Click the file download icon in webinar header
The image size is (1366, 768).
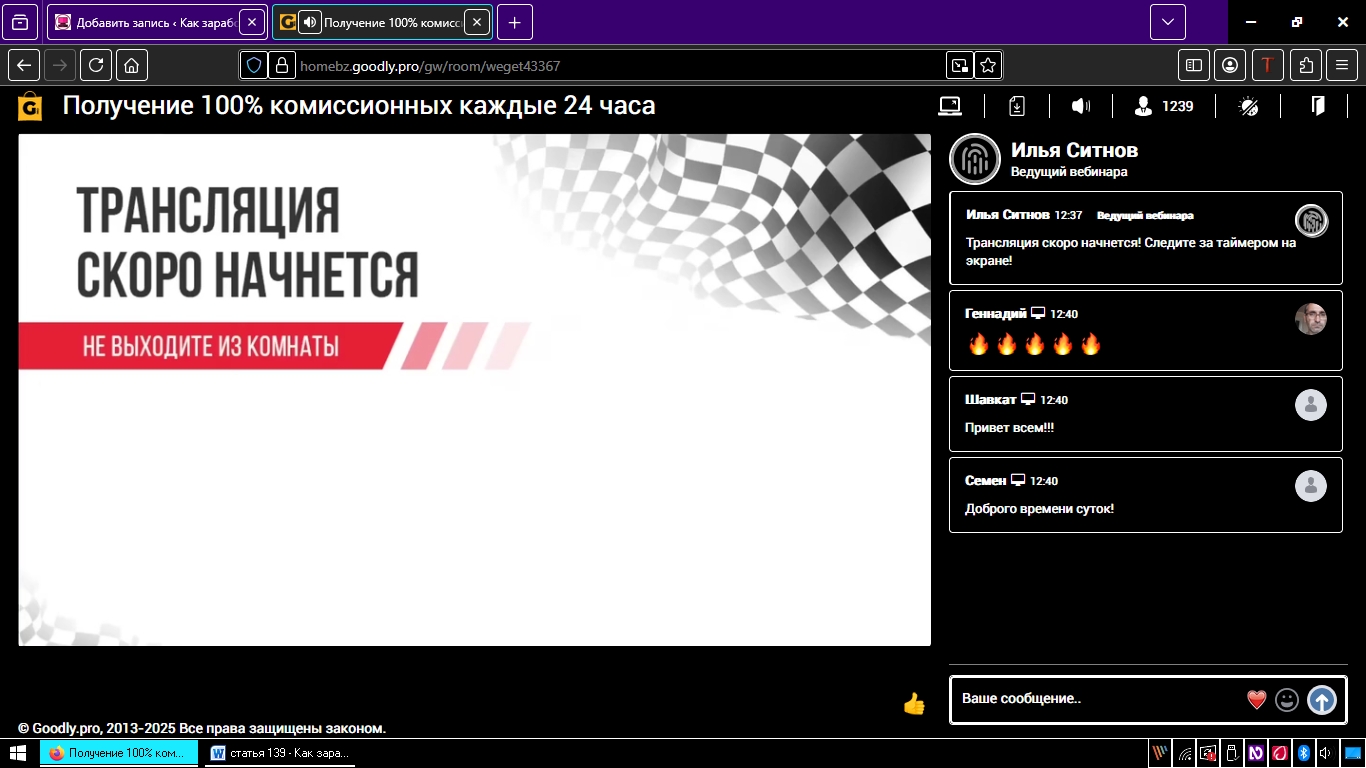coord(1016,106)
